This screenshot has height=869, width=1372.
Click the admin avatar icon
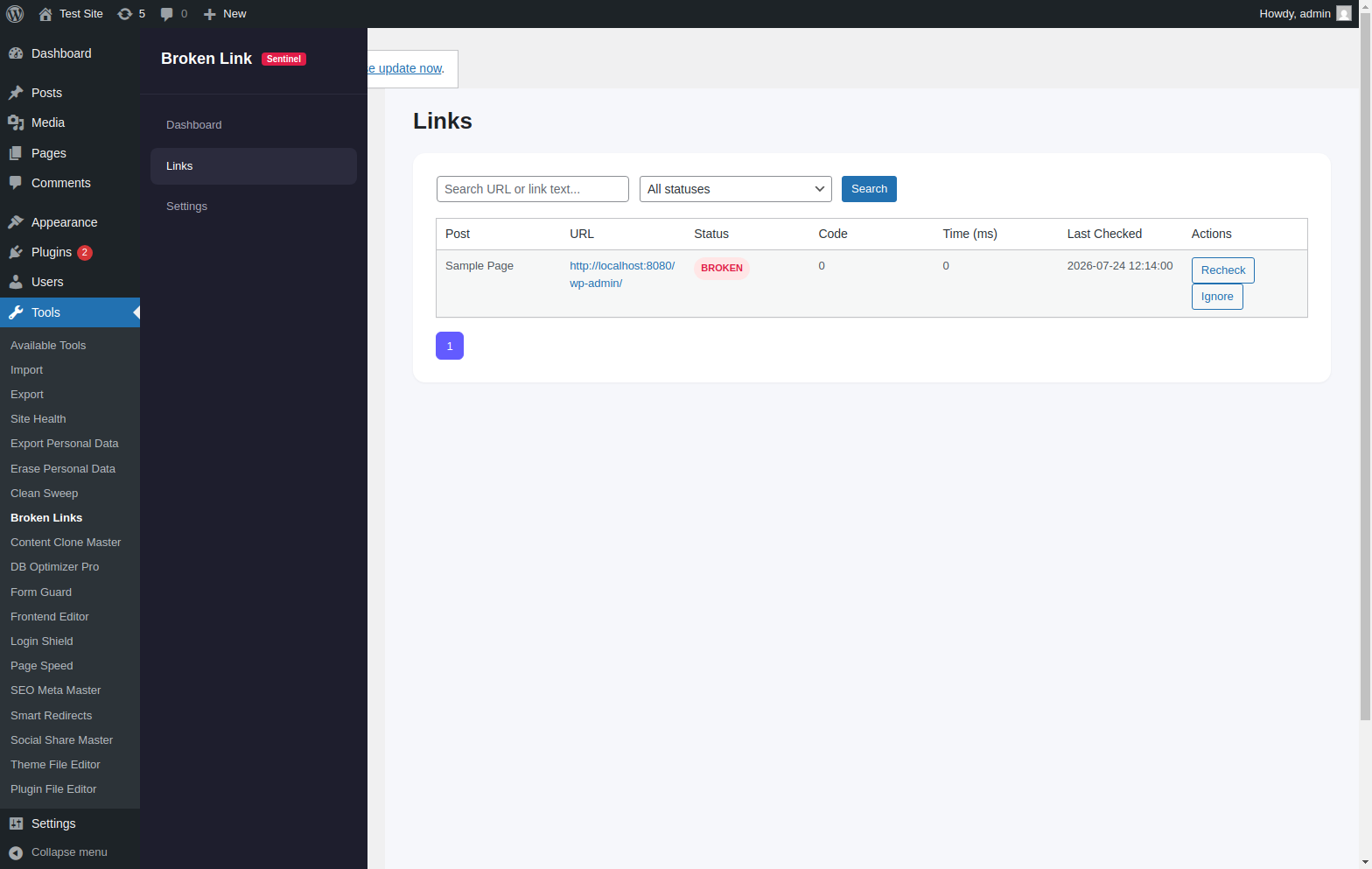(1344, 14)
